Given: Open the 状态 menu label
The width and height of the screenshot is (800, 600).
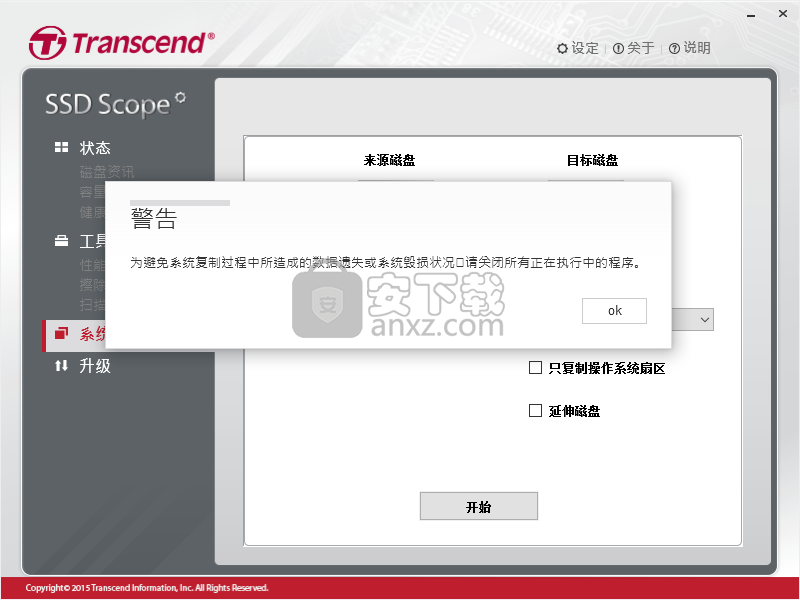Looking at the screenshot, I should tap(95, 148).
